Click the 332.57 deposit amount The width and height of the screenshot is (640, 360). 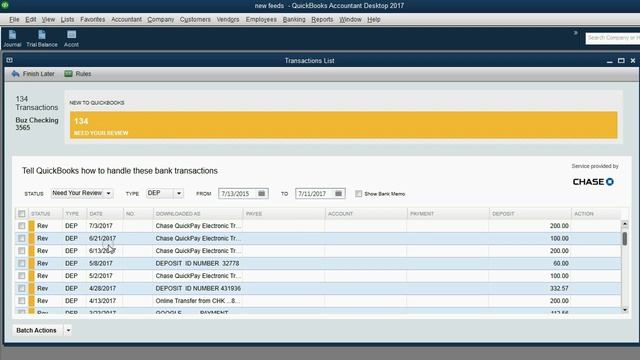pos(559,288)
